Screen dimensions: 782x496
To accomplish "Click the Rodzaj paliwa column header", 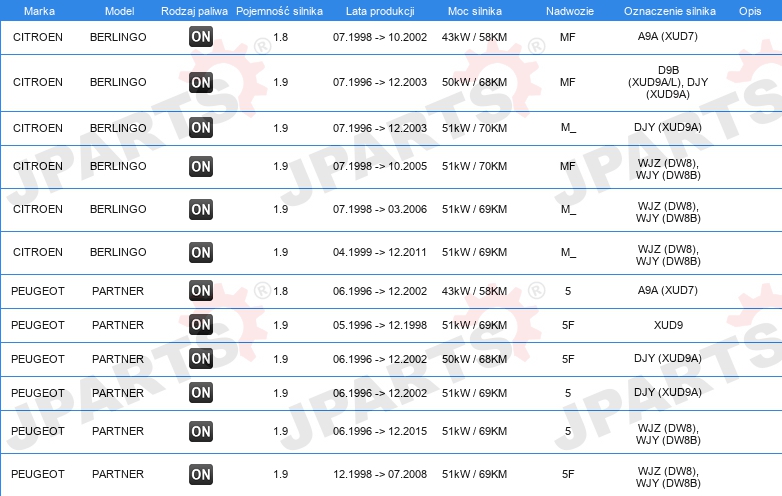I will pyautogui.click(x=194, y=11).
